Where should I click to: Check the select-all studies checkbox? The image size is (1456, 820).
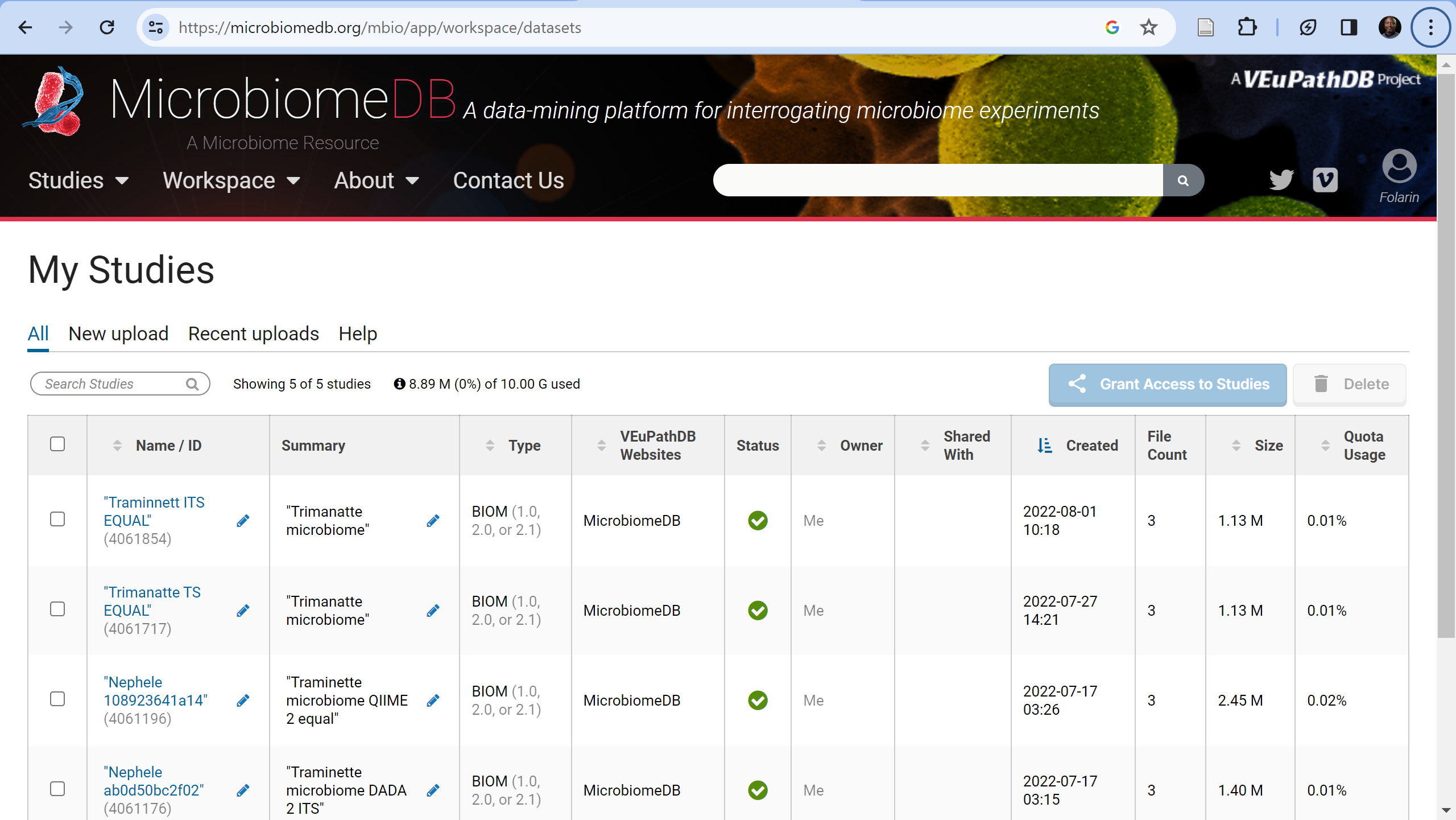[x=57, y=444]
